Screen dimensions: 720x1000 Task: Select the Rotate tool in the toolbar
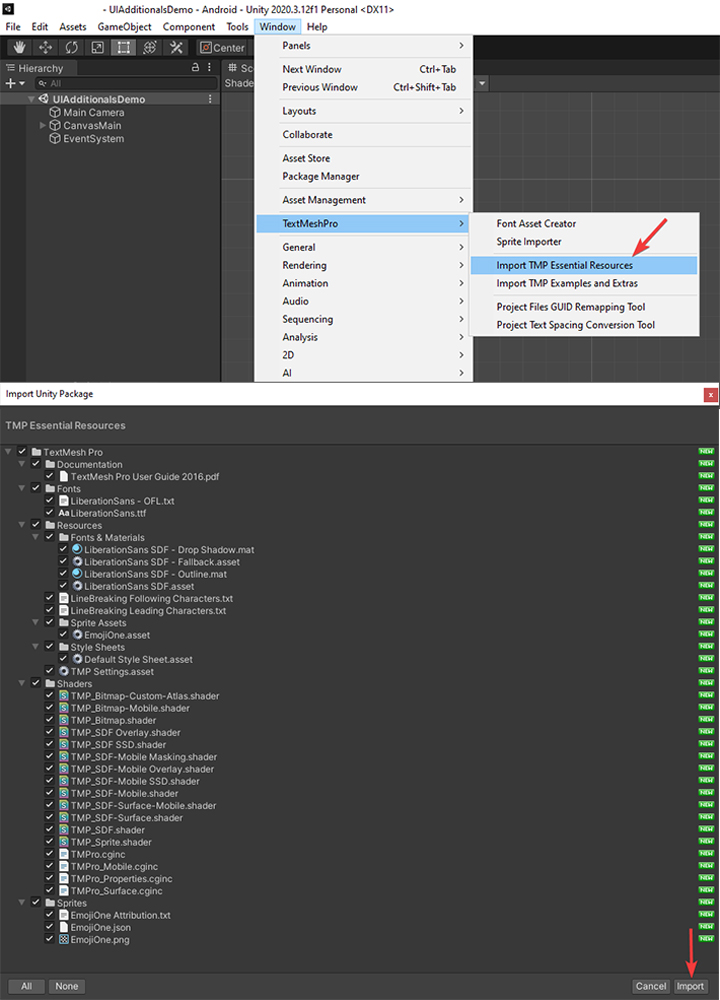(x=71, y=47)
